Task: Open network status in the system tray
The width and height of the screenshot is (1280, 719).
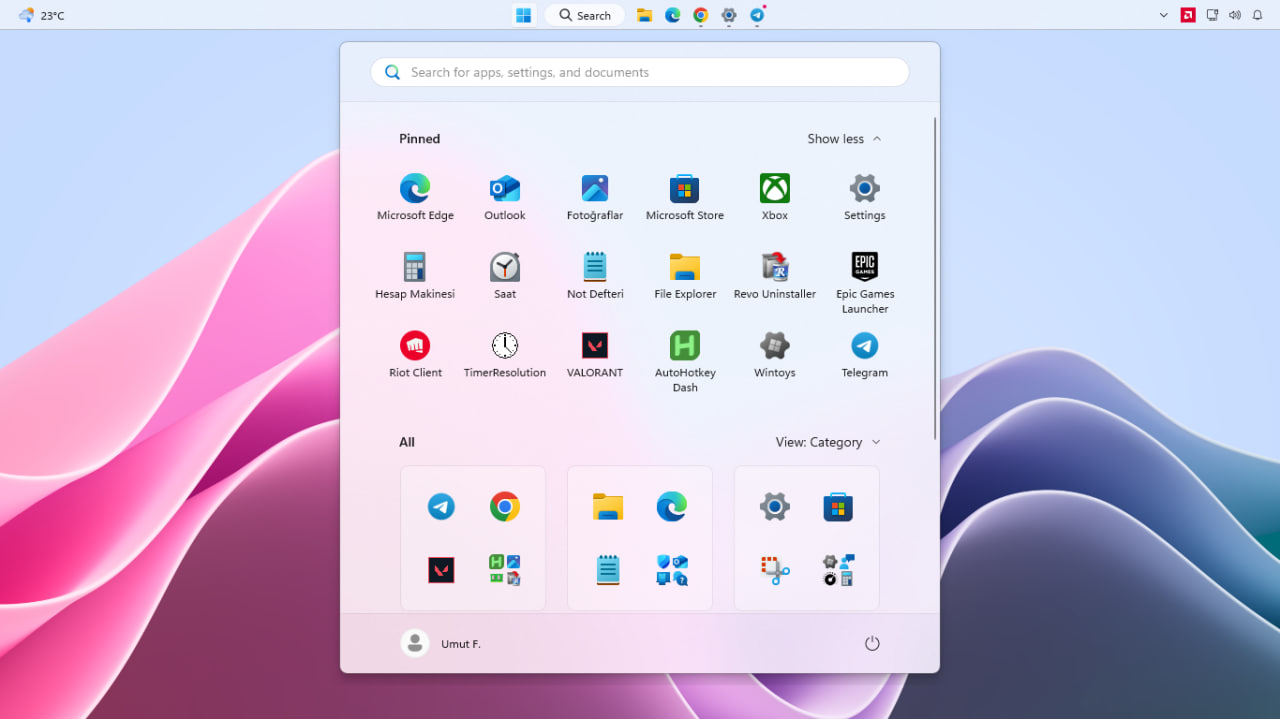Action: (x=1212, y=15)
